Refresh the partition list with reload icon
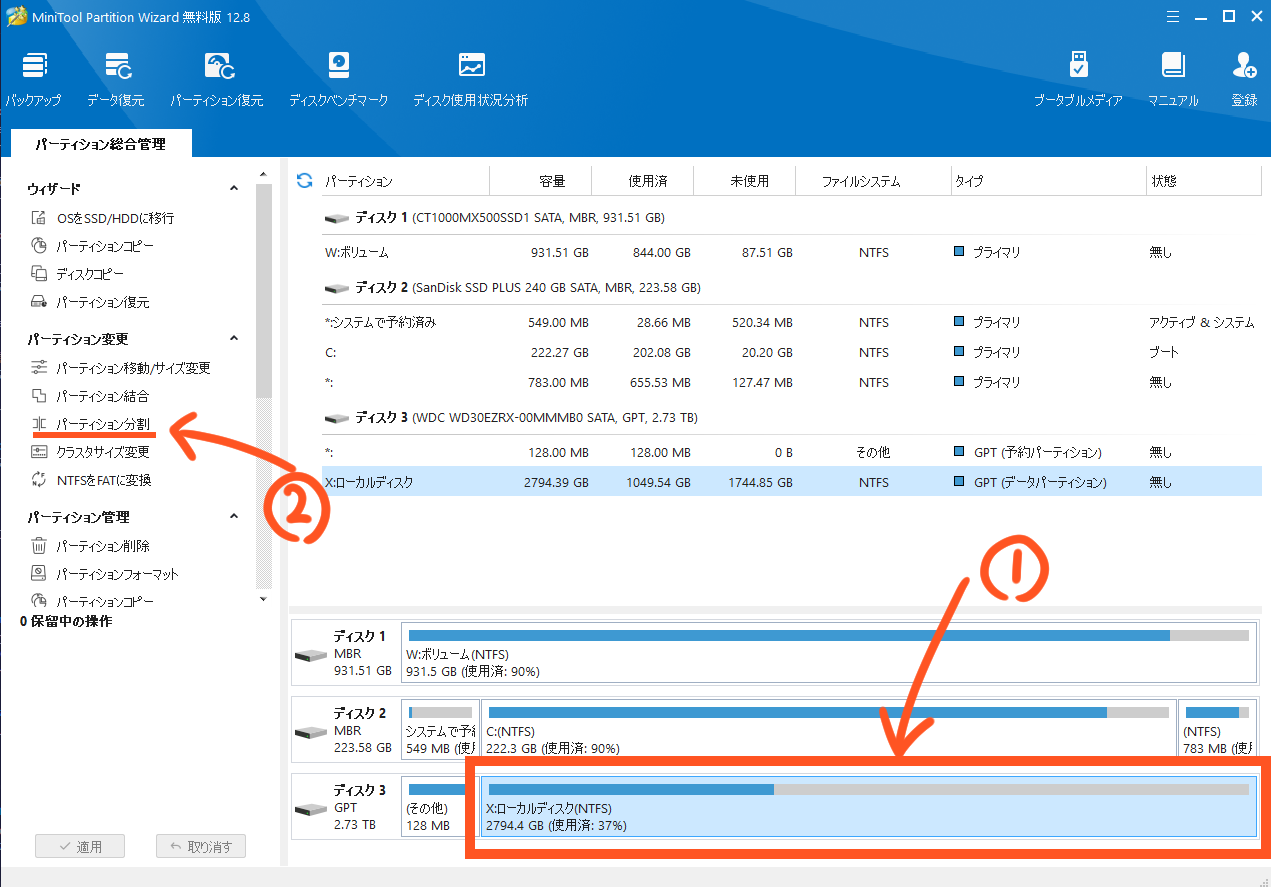 click(305, 181)
